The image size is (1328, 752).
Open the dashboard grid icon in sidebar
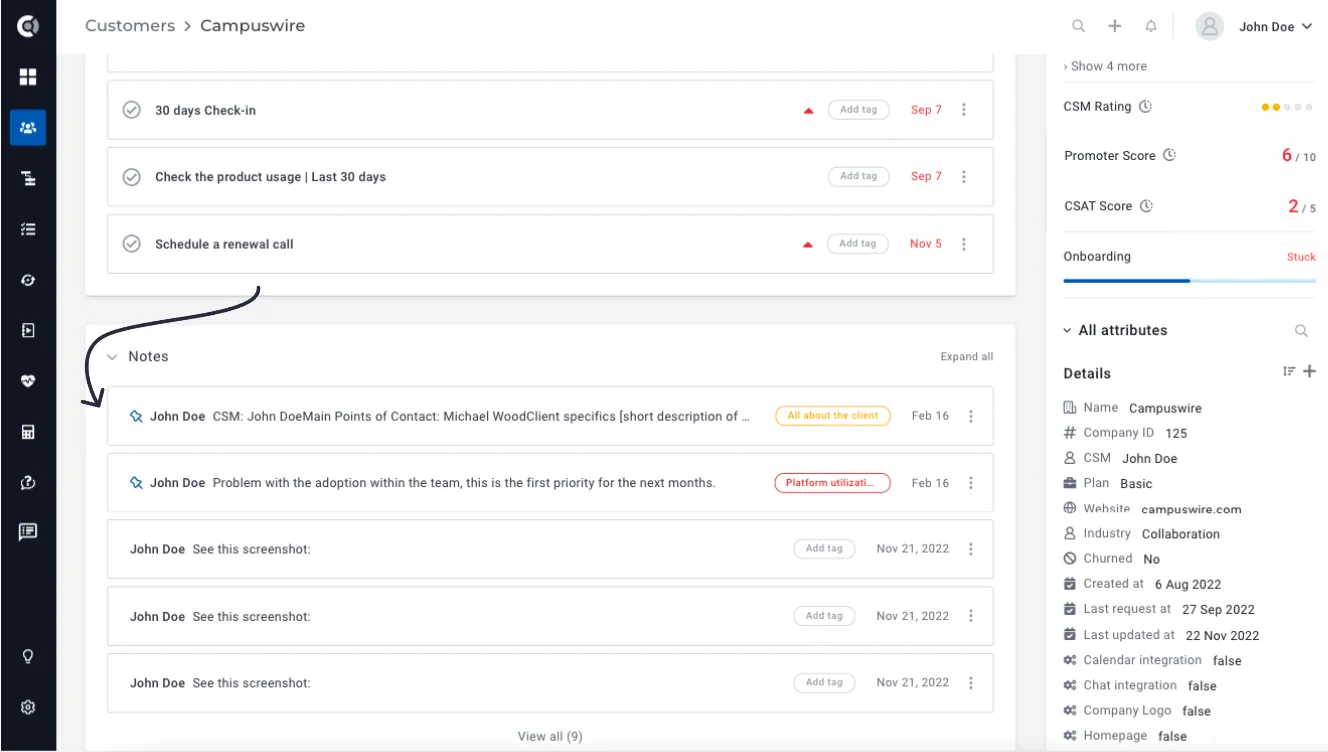[28, 77]
